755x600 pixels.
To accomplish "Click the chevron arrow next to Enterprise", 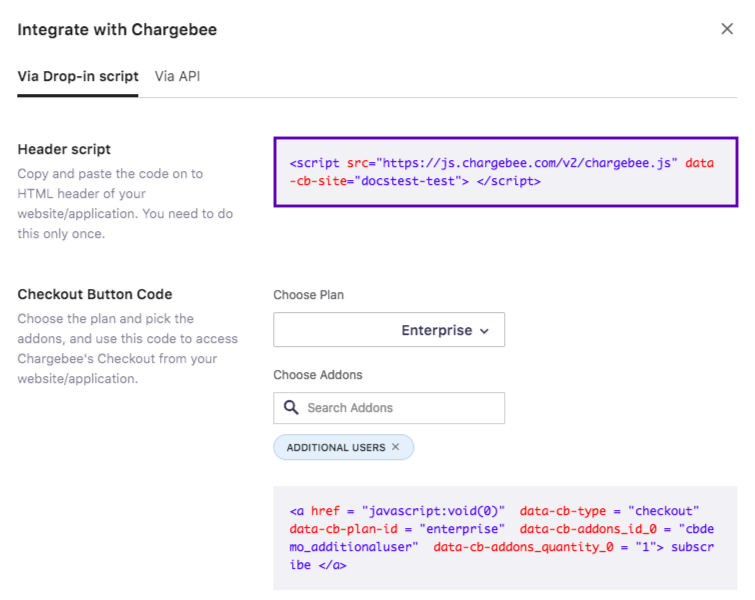I will [x=485, y=331].
